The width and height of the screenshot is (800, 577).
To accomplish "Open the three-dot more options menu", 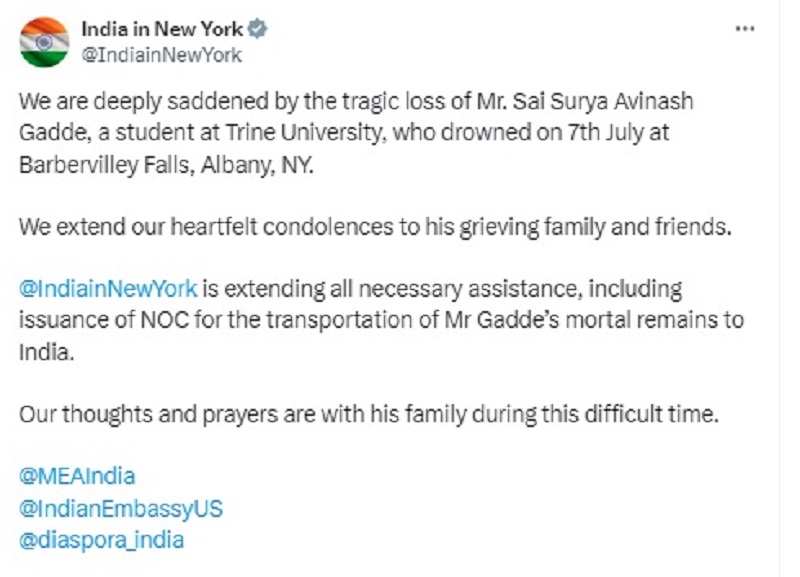I will click(x=745, y=29).
